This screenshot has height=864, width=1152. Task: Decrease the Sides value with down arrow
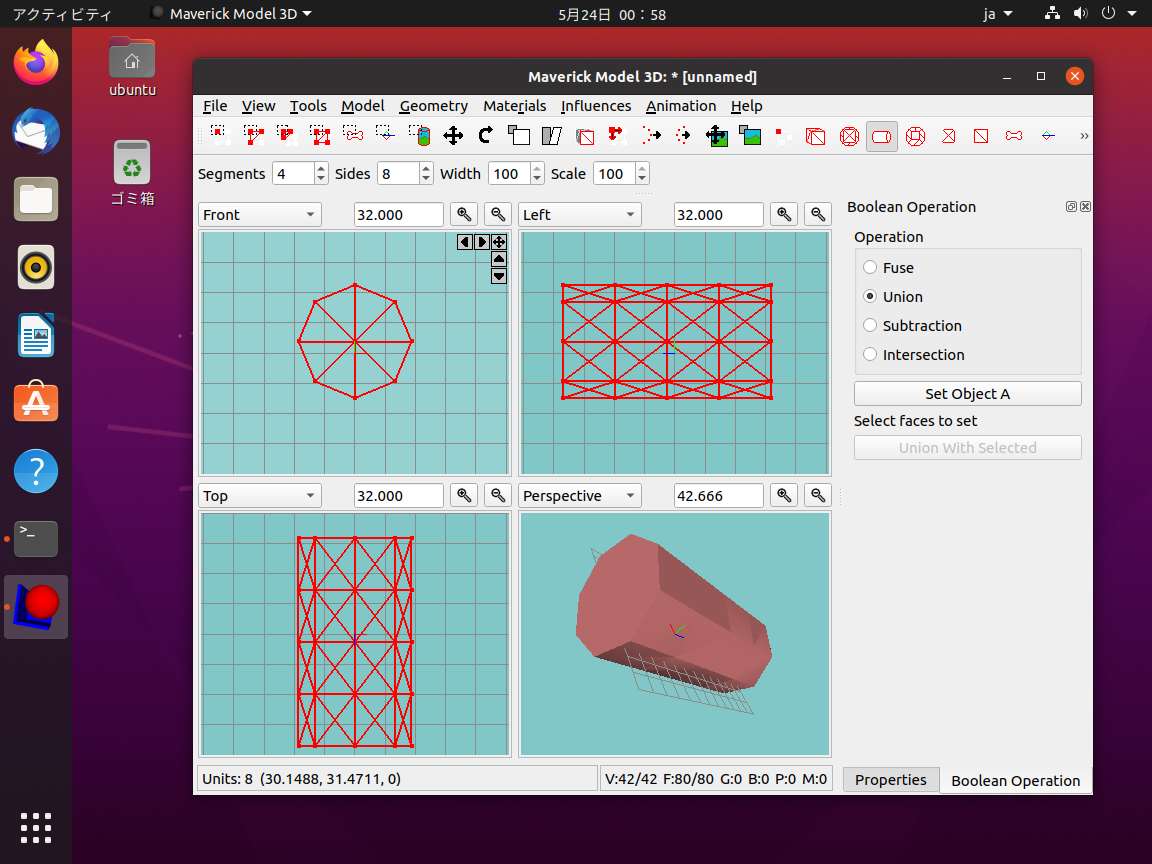(x=426, y=179)
